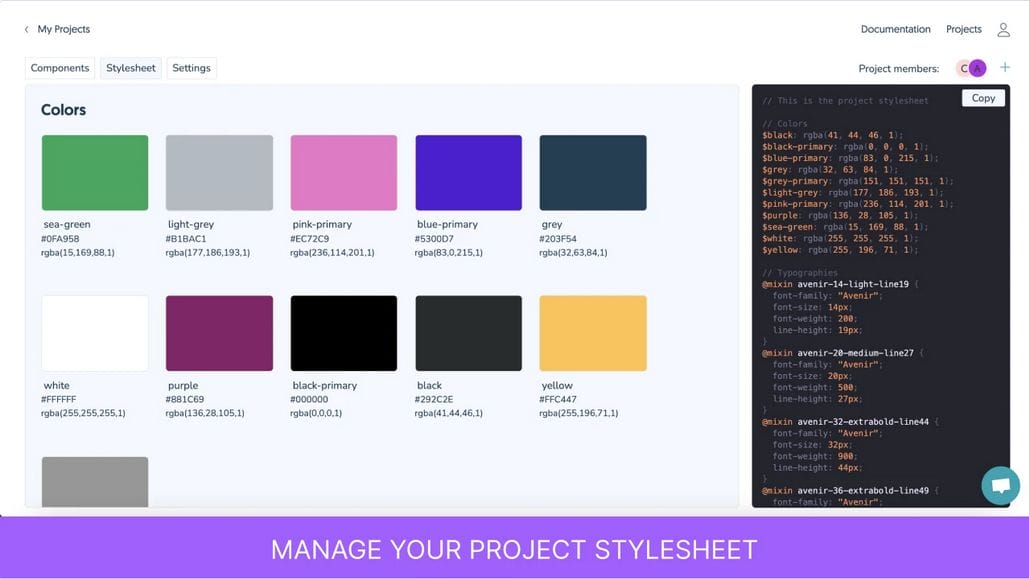Image resolution: width=1029 pixels, height=579 pixels.
Task: Open the user profile icon
Action: click(x=1004, y=30)
